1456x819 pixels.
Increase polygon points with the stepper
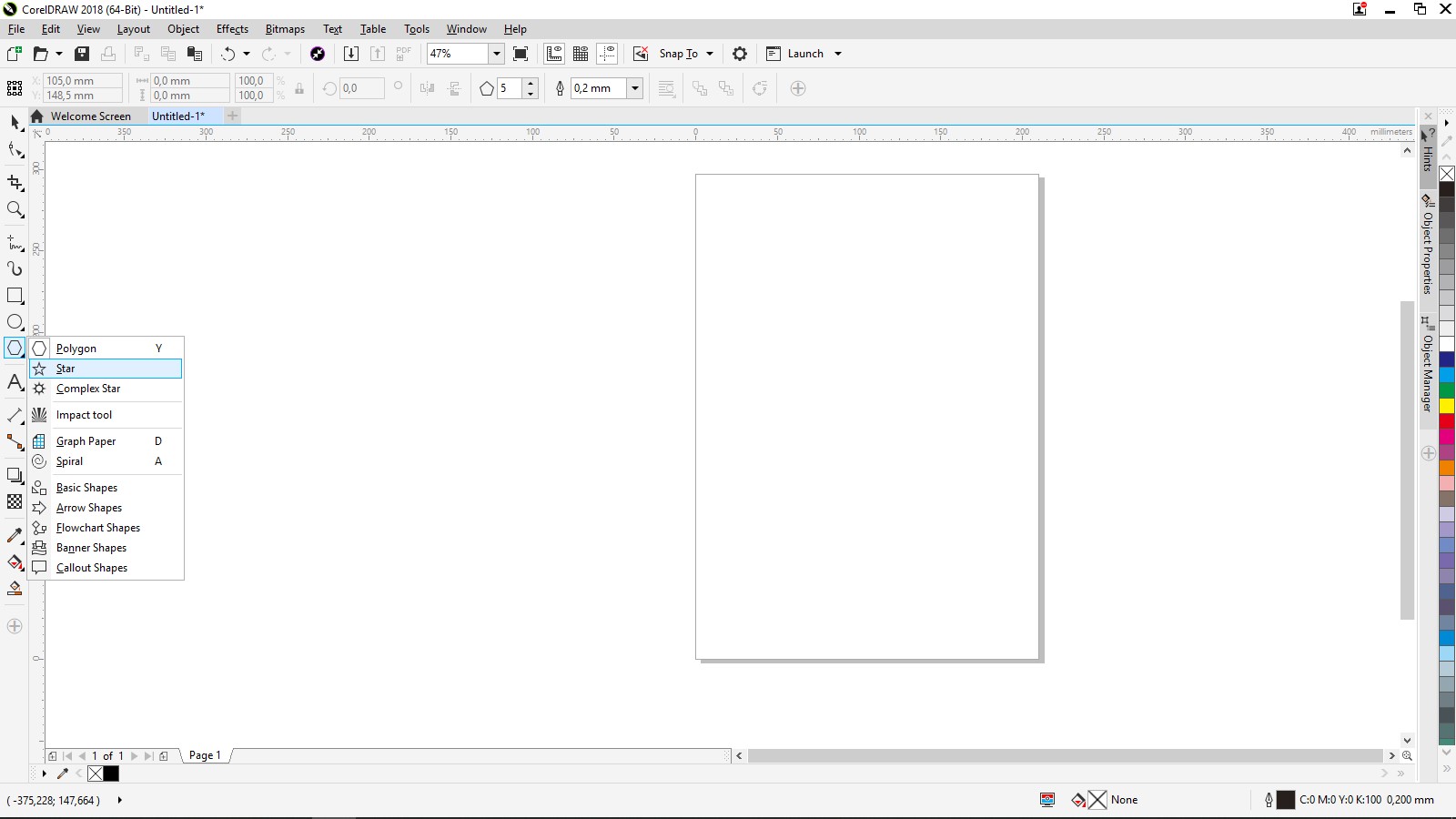pos(531,84)
